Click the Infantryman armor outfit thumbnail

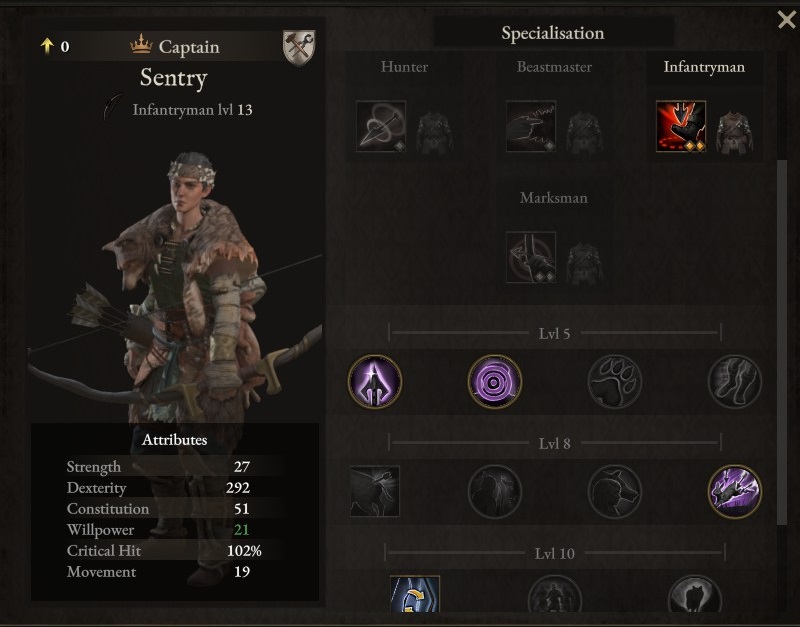734,132
